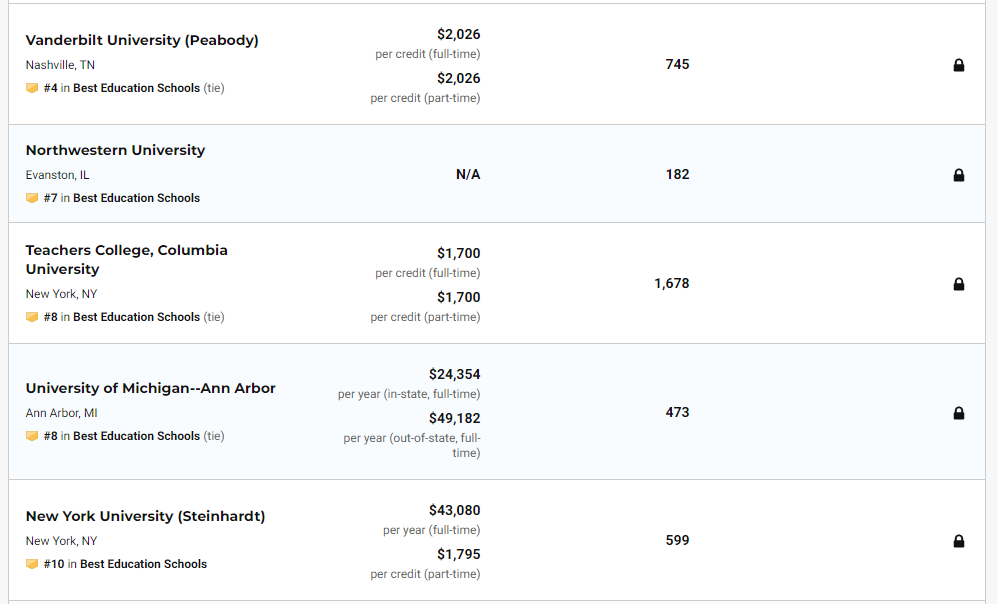Click NYU's #10 in Best Education Schools link

coord(126,564)
